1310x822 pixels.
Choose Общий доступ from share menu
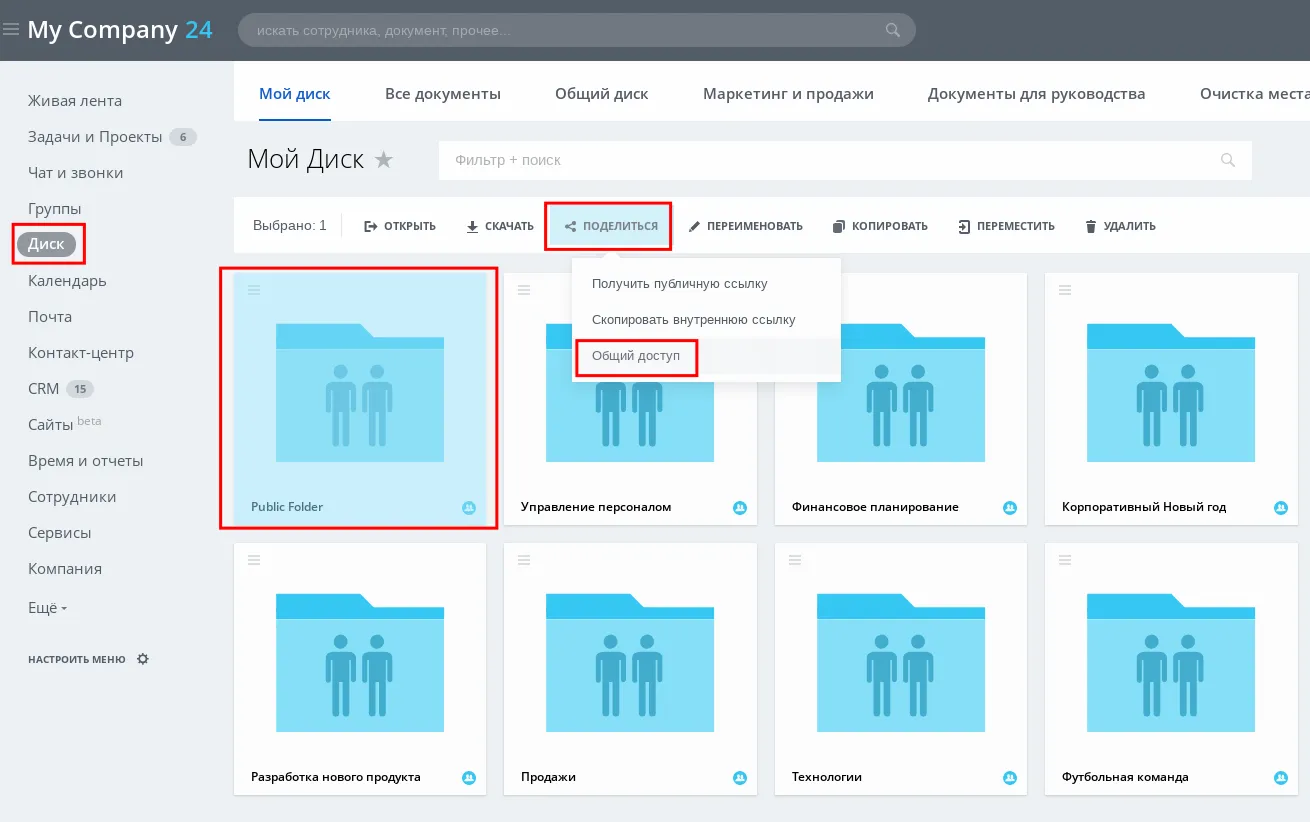point(636,356)
